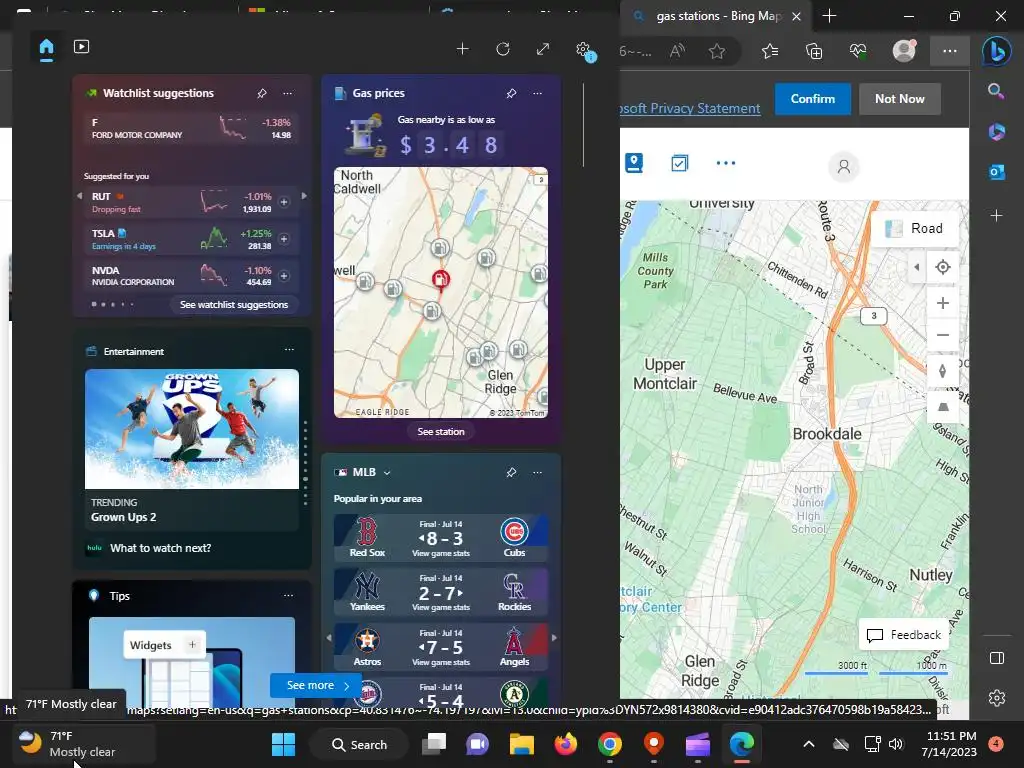Open Entertainment widget more options

(289, 350)
